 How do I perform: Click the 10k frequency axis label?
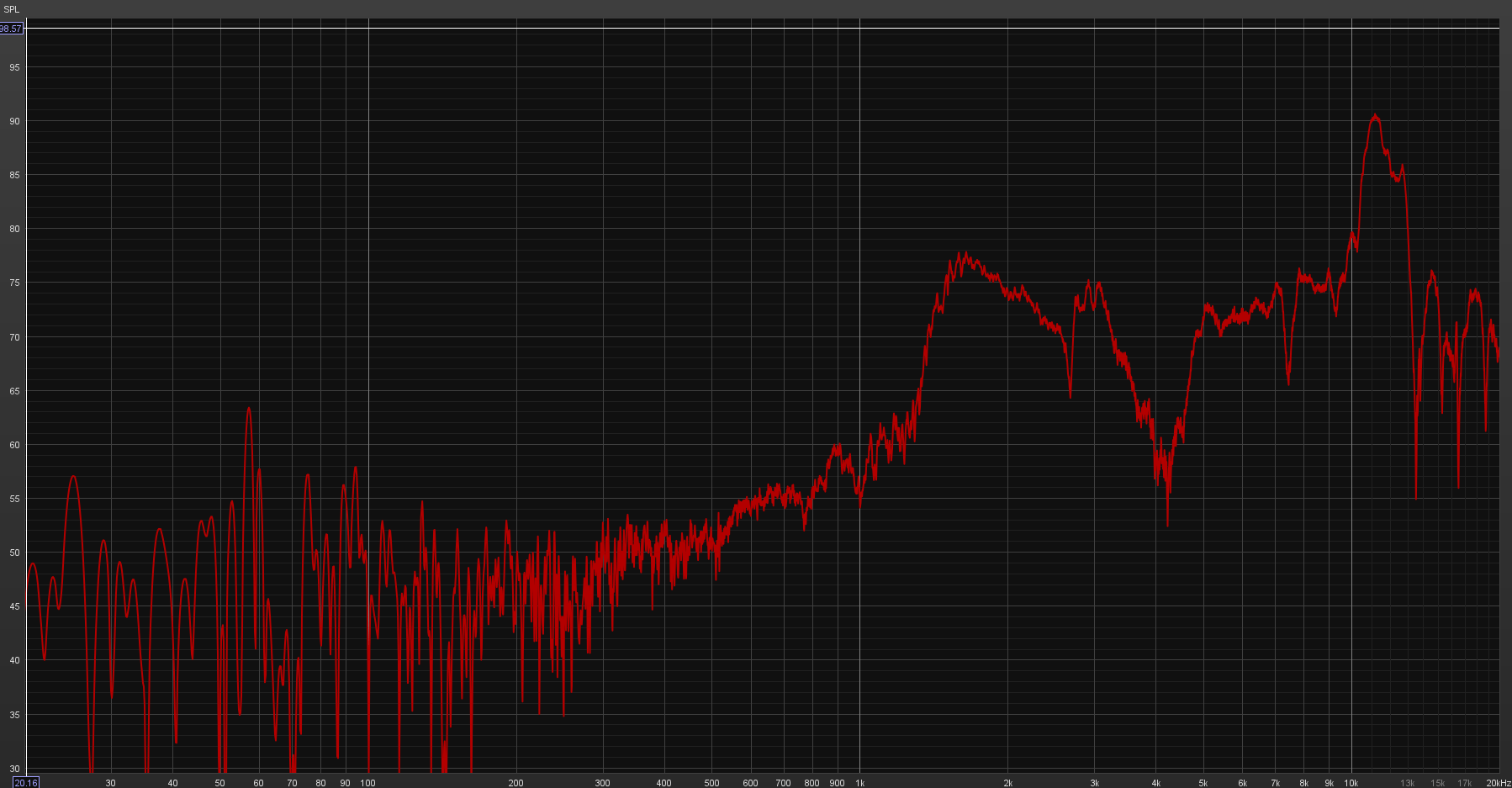click(1351, 783)
